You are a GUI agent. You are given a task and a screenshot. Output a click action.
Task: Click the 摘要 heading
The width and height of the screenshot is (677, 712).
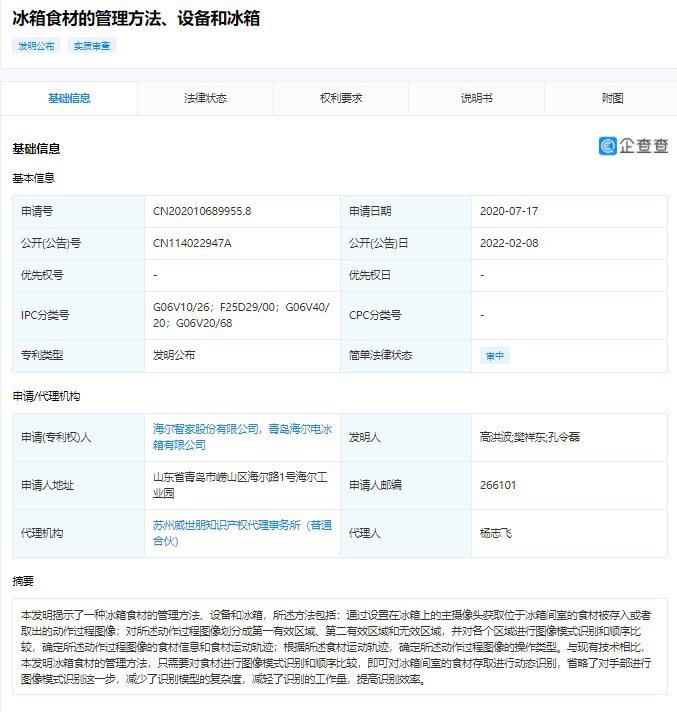coord(23,581)
